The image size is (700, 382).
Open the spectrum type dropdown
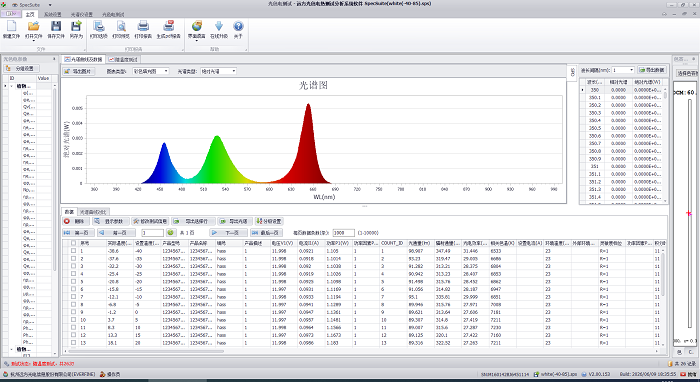(x=233, y=71)
